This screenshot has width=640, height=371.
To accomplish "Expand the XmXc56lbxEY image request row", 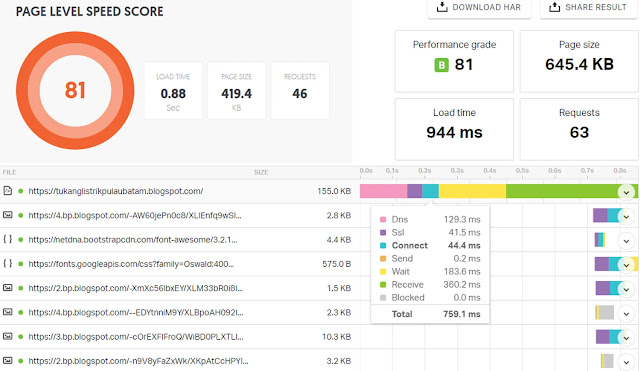I will point(626,289).
